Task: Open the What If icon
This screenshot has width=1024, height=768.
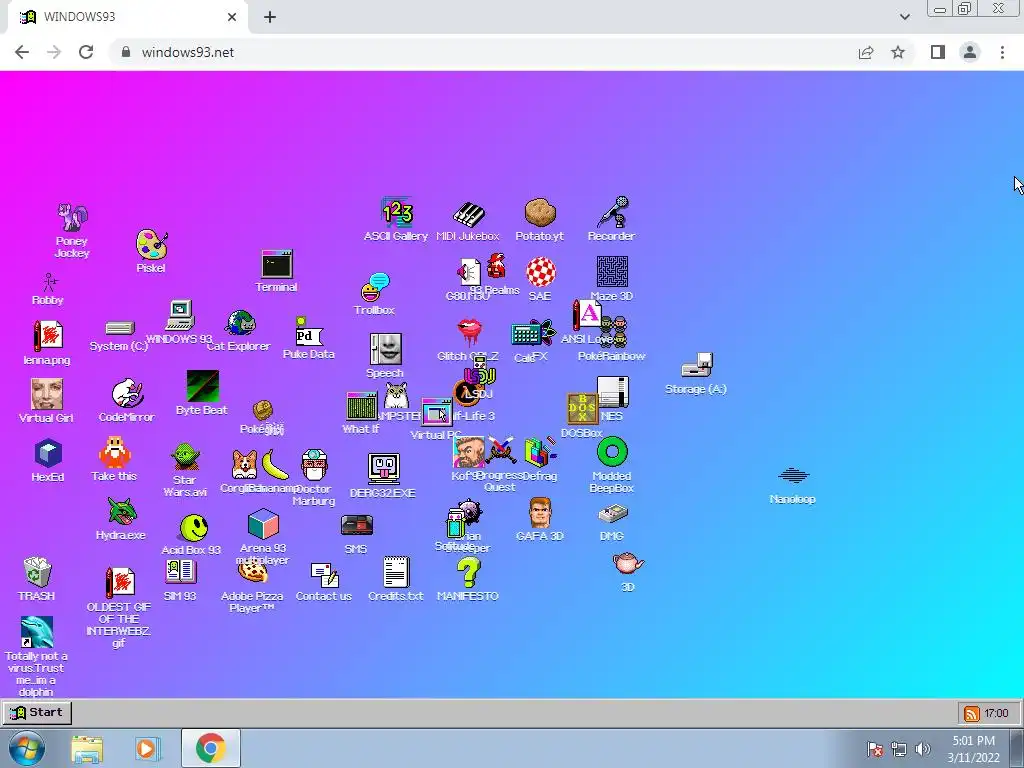Action: [362, 405]
